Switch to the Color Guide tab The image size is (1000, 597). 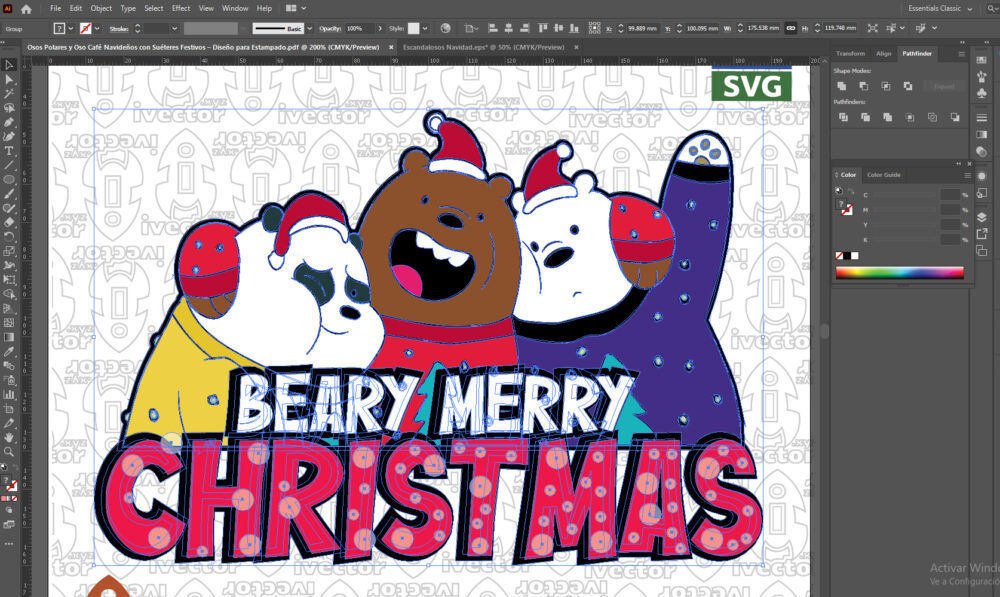[883, 175]
